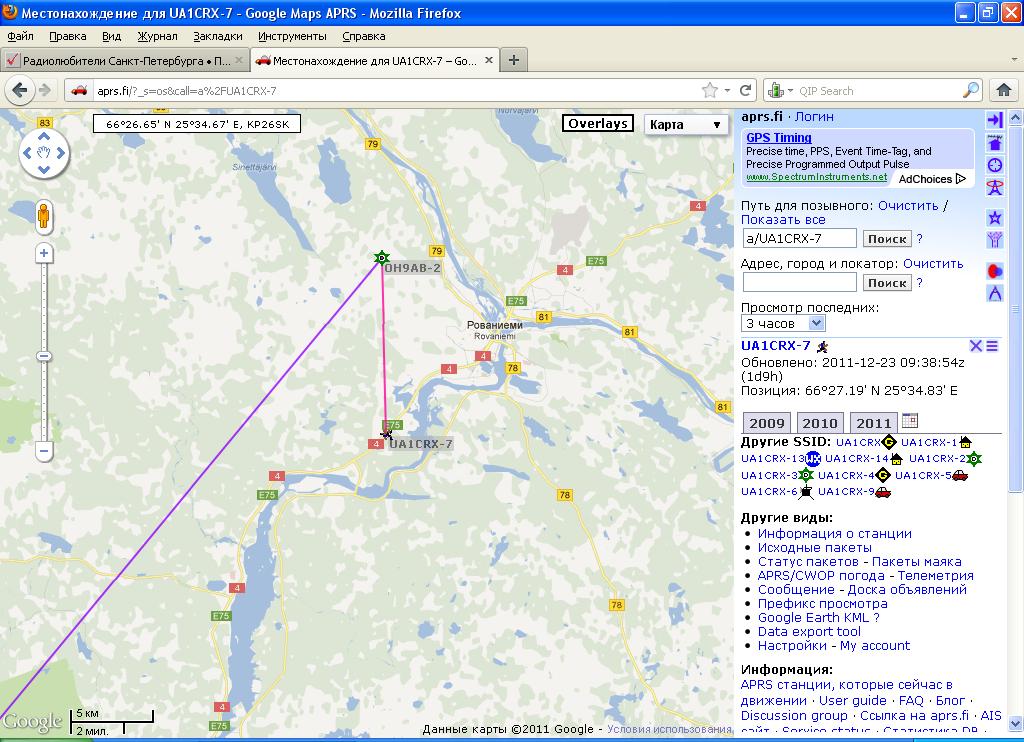Remove UA1CRX-7 with the X icon
Viewport: 1024px width, 742px height.
tap(976, 346)
